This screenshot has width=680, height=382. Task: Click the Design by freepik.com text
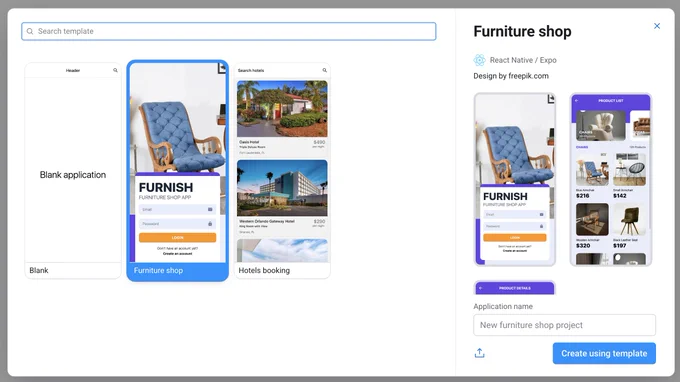point(511,76)
